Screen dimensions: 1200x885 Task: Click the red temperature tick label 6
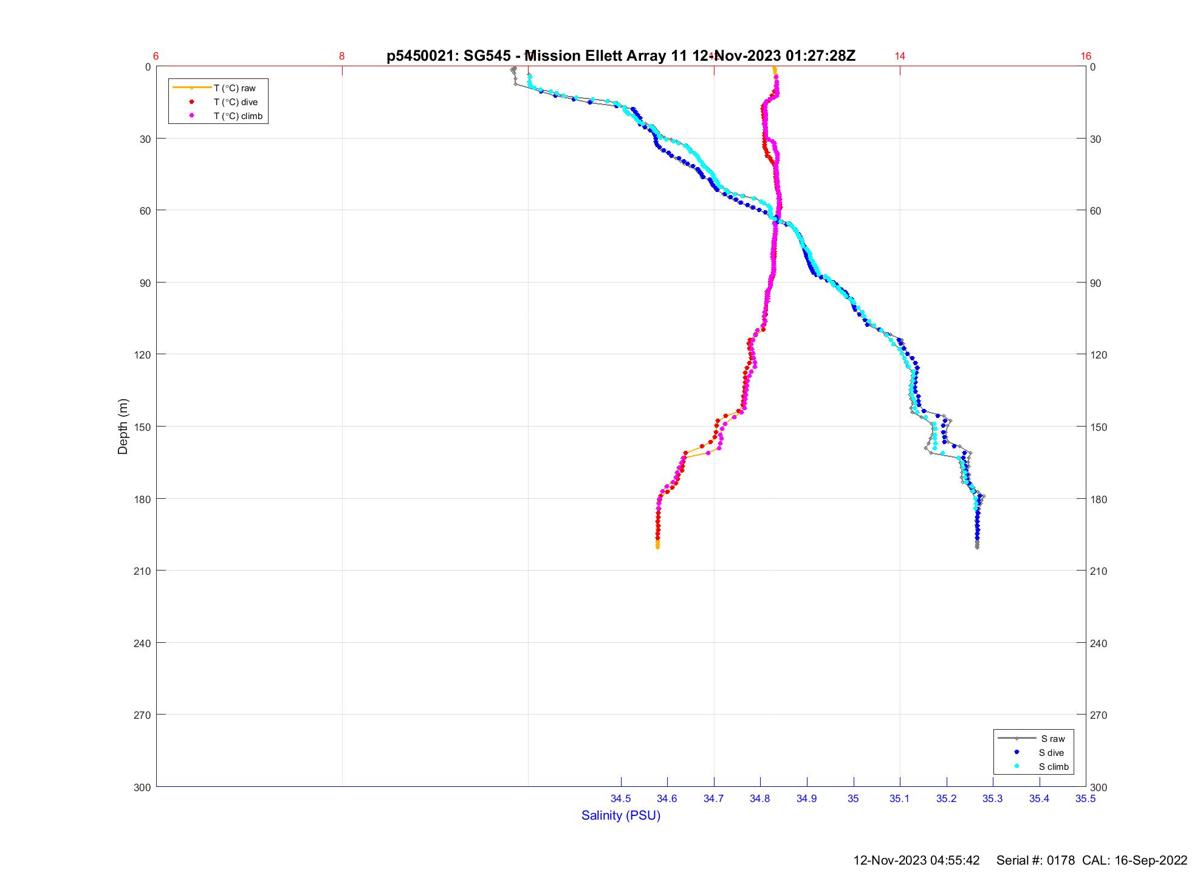coord(156,56)
